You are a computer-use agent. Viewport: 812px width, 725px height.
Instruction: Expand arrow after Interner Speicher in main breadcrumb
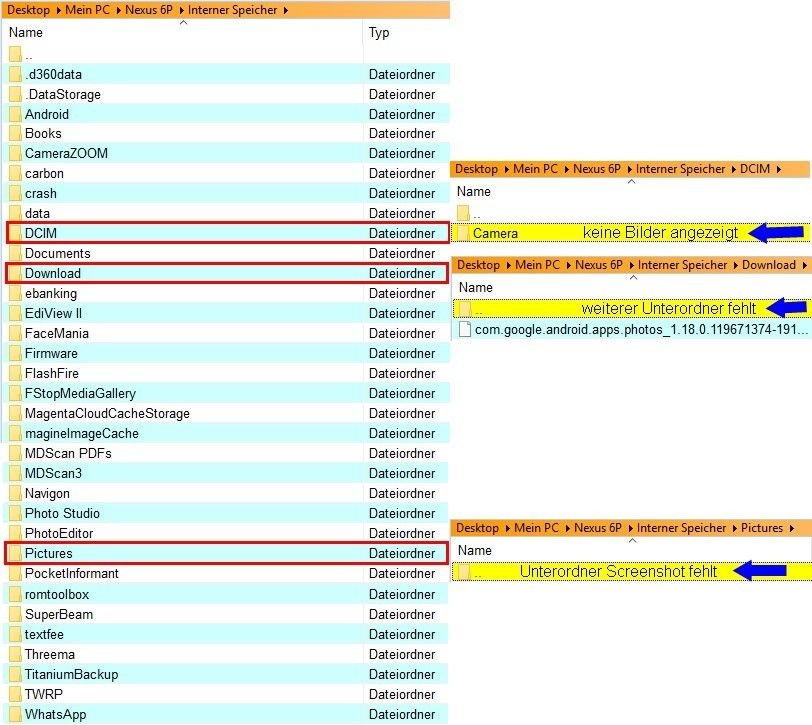pos(286,10)
